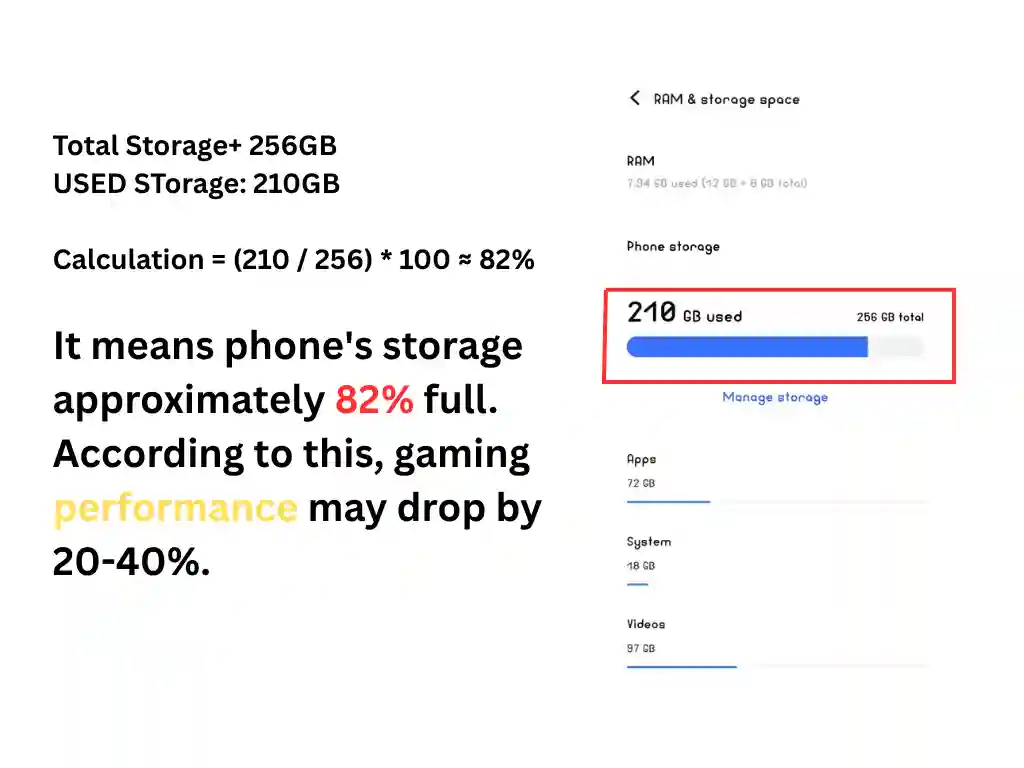This screenshot has height=768, width=1024.
Task: Click the RAM usage details text
Action: pyautogui.click(x=716, y=183)
